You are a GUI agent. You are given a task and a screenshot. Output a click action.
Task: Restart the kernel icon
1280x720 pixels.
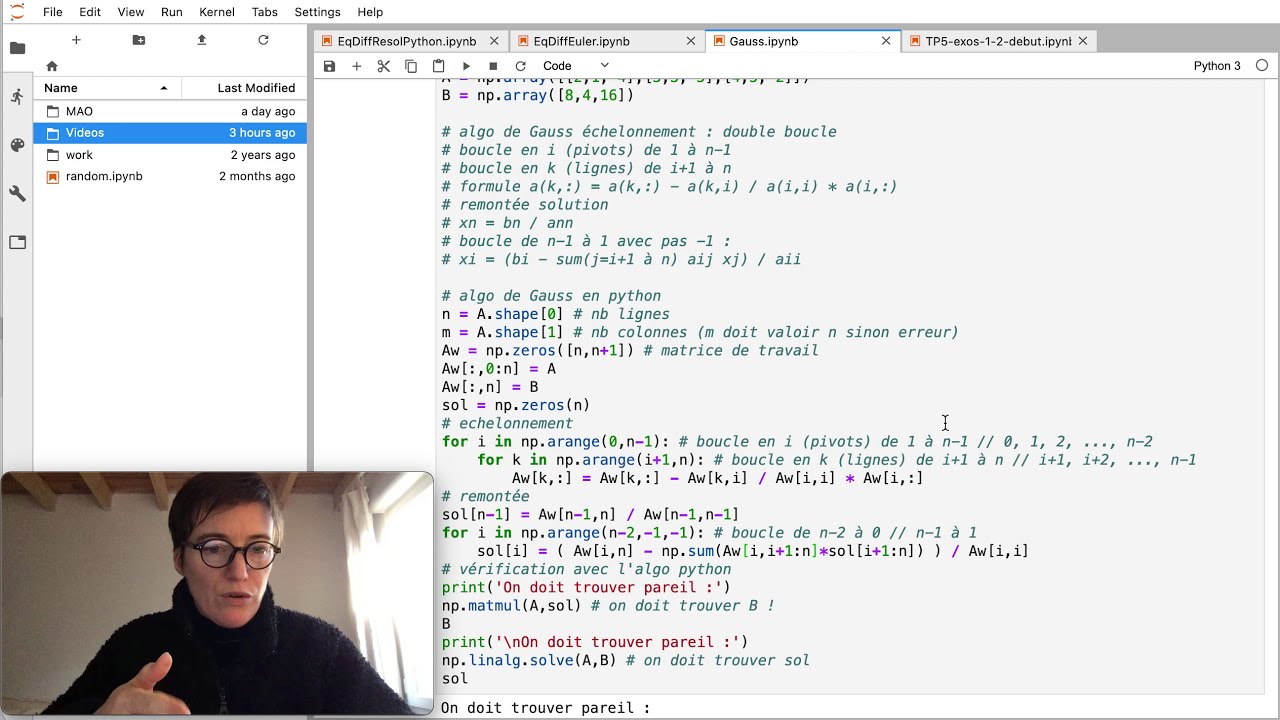pyautogui.click(x=520, y=66)
